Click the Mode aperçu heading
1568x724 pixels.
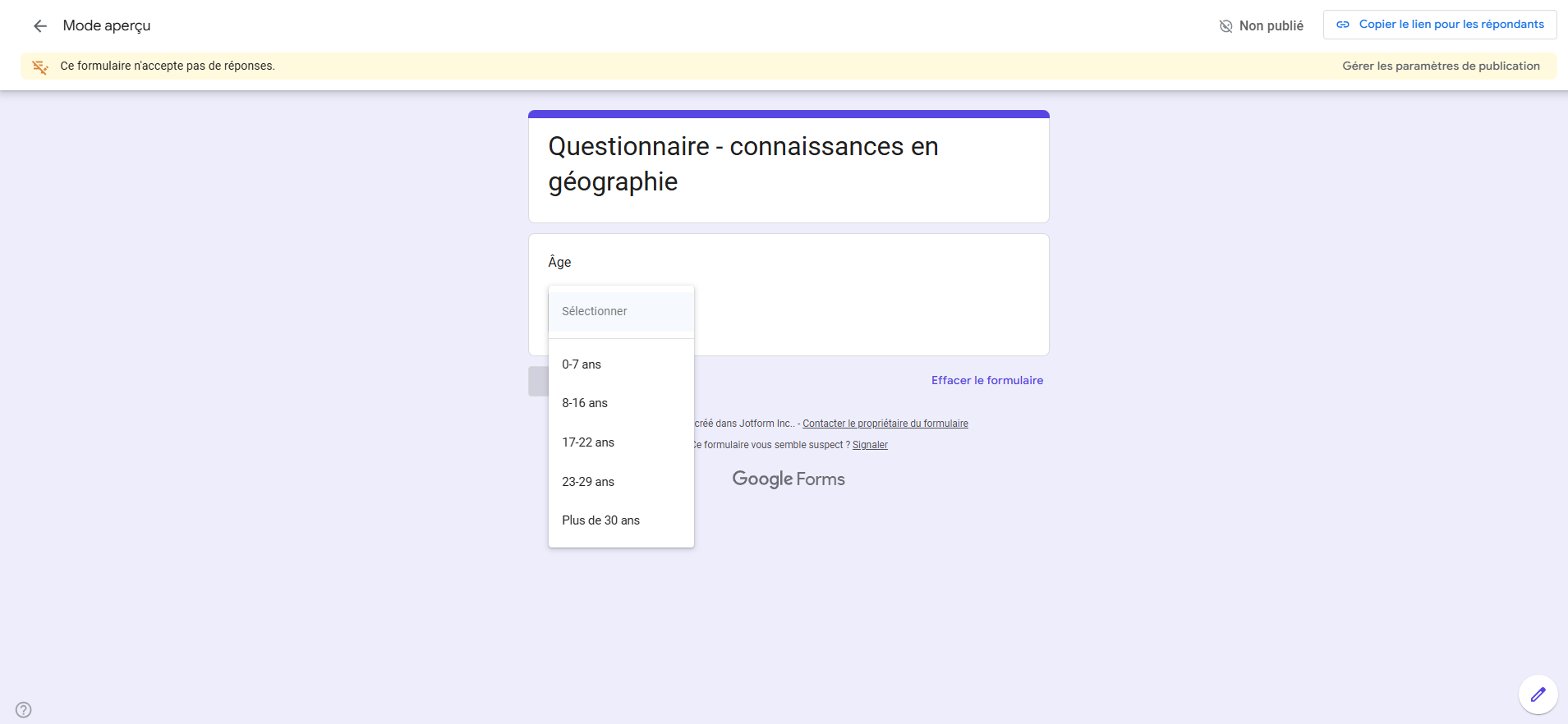tap(107, 25)
